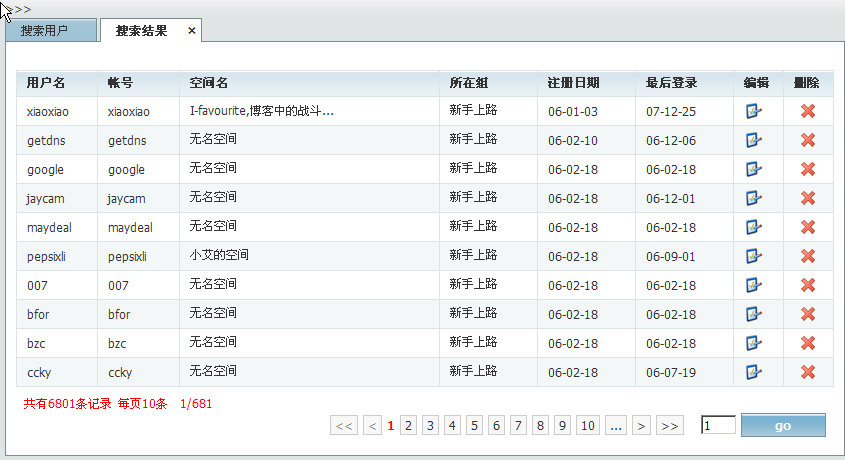Viewport: 845px width, 460px height.
Task: Edit the ccky user row
Action: tap(753, 373)
